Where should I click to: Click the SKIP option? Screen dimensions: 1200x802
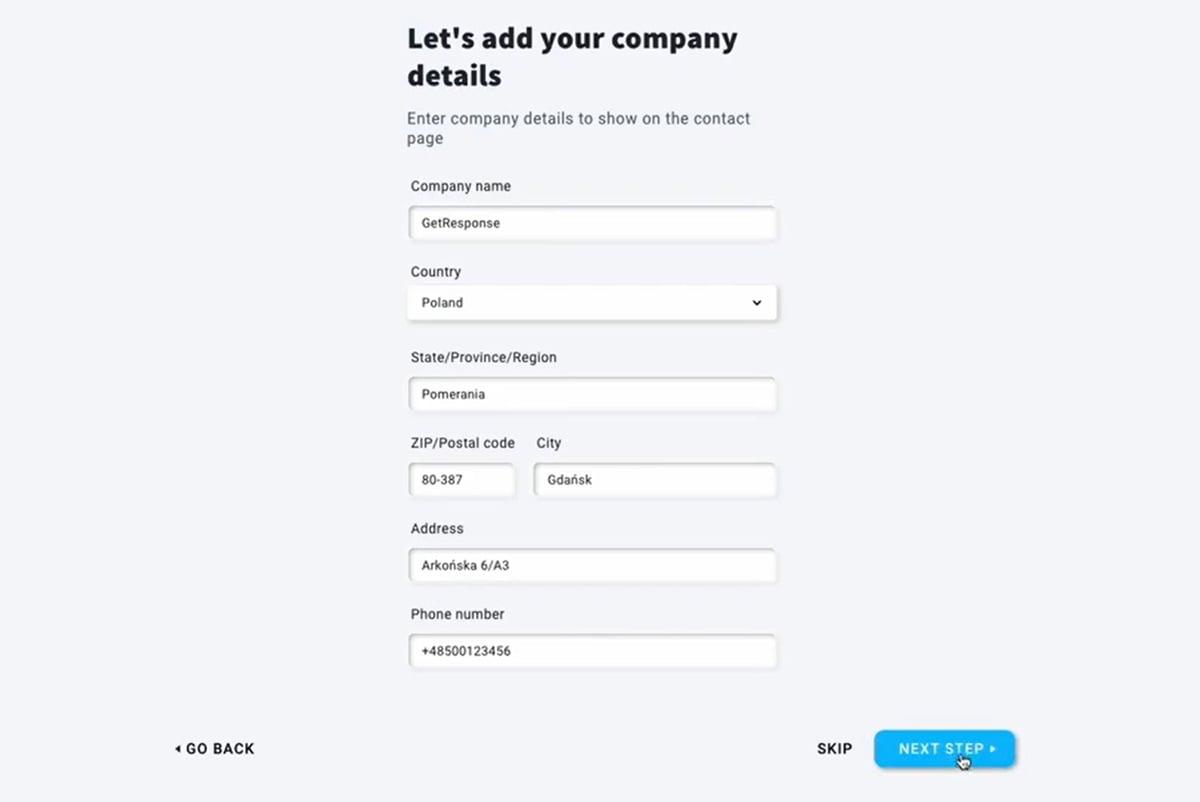[834, 748]
